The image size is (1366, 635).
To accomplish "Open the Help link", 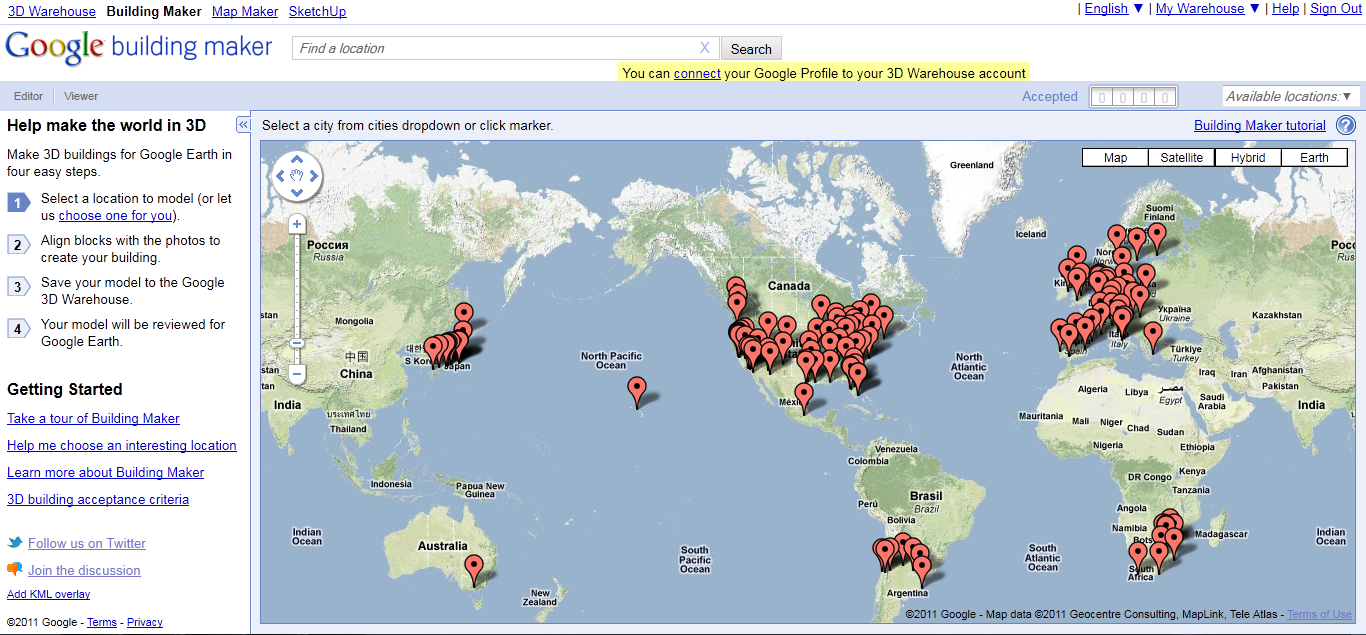I will [1285, 9].
